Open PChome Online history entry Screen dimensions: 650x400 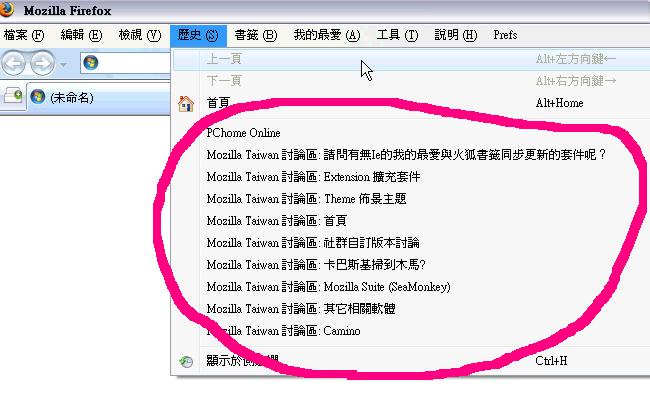pyautogui.click(x=411, y=133)
